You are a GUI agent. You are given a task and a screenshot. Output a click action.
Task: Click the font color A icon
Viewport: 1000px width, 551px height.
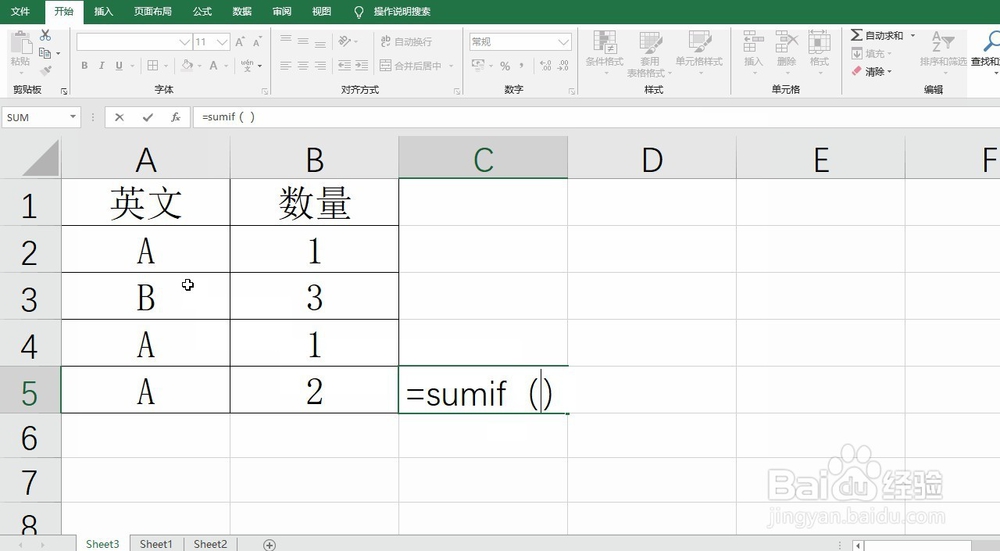coord(214,65)
